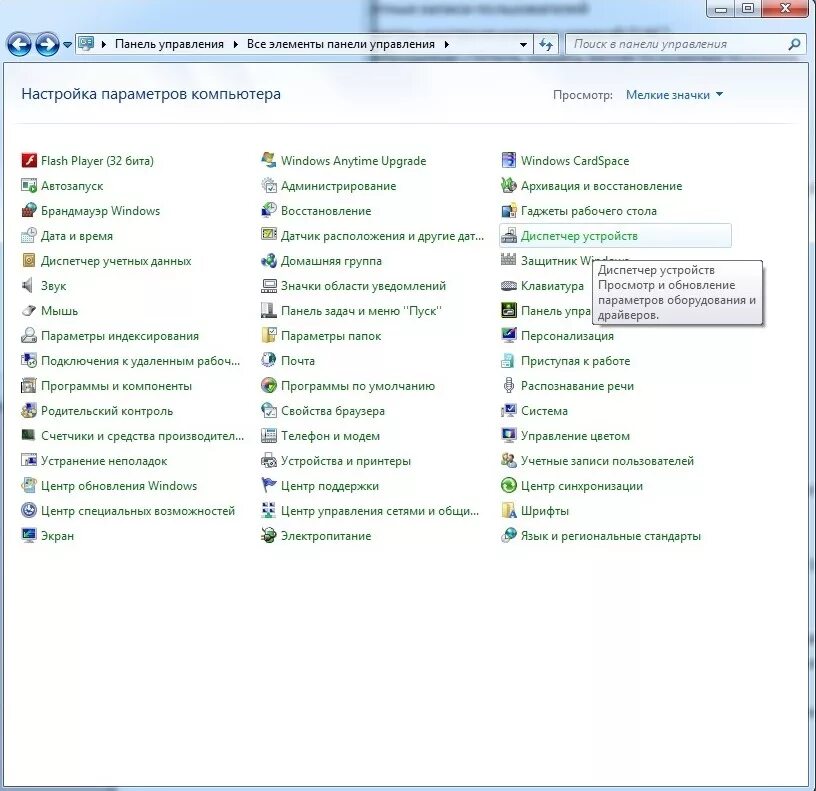Open the Программы и компоненты icon
Image resolution: width=816 pixels, height=791 pixels.
tap(29, 385)
